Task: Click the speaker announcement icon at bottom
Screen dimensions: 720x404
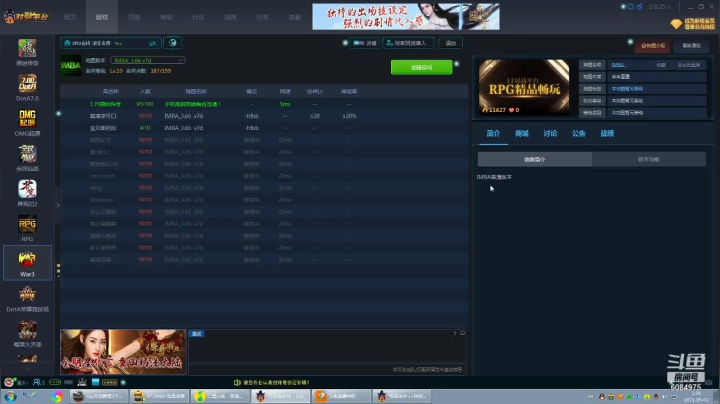Action: (237, 382)
